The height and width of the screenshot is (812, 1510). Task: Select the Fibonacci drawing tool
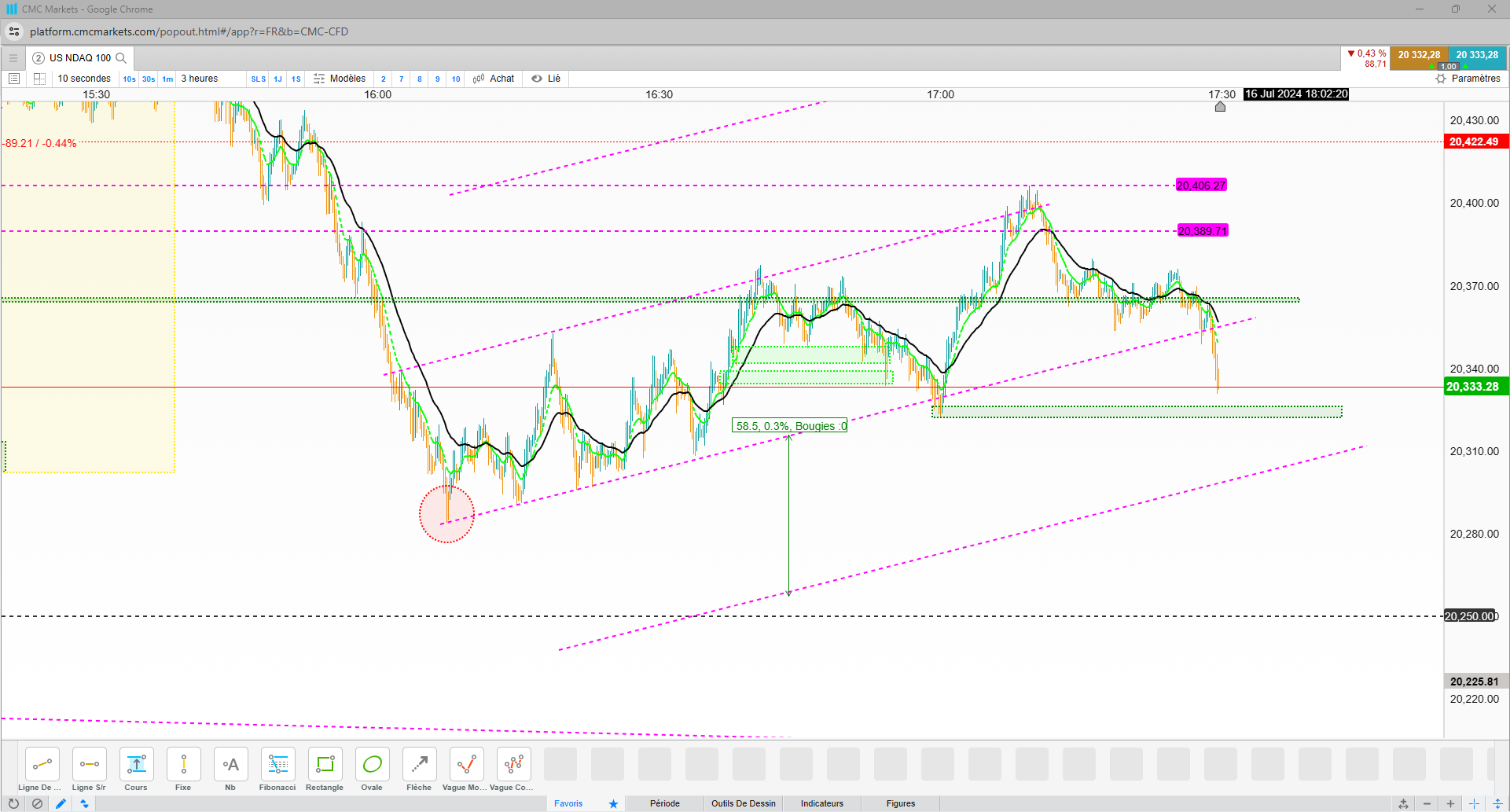click(x=277, y=770)
